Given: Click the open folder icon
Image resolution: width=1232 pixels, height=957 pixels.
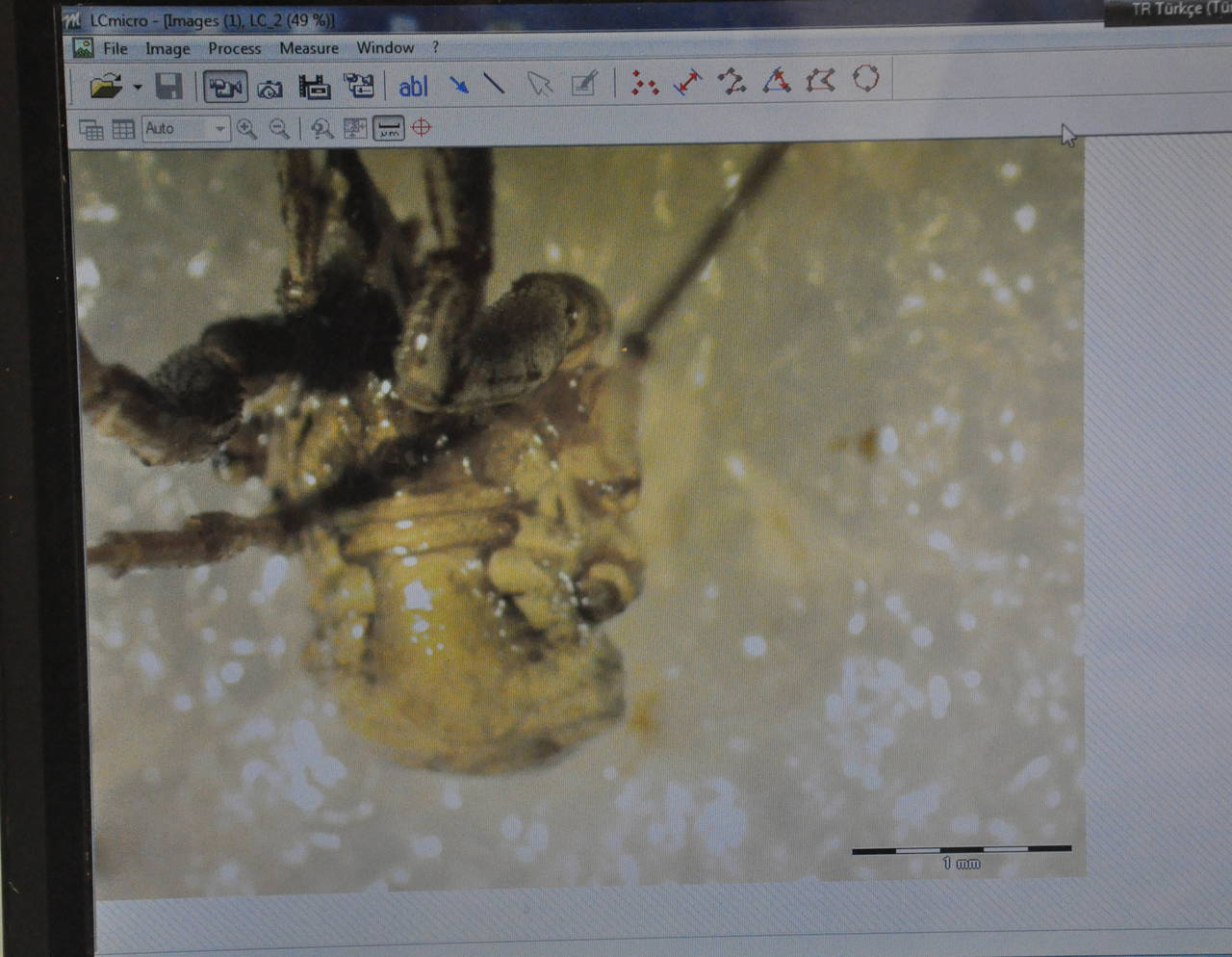Looking at the screenshot, I should point(105,88).
